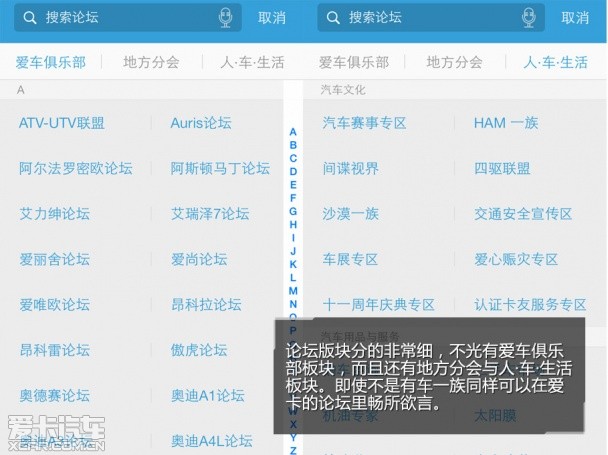This screenshot has height=455, width=608.
Task: Jump to letter Y in index bar
Action: click(293, 438)
